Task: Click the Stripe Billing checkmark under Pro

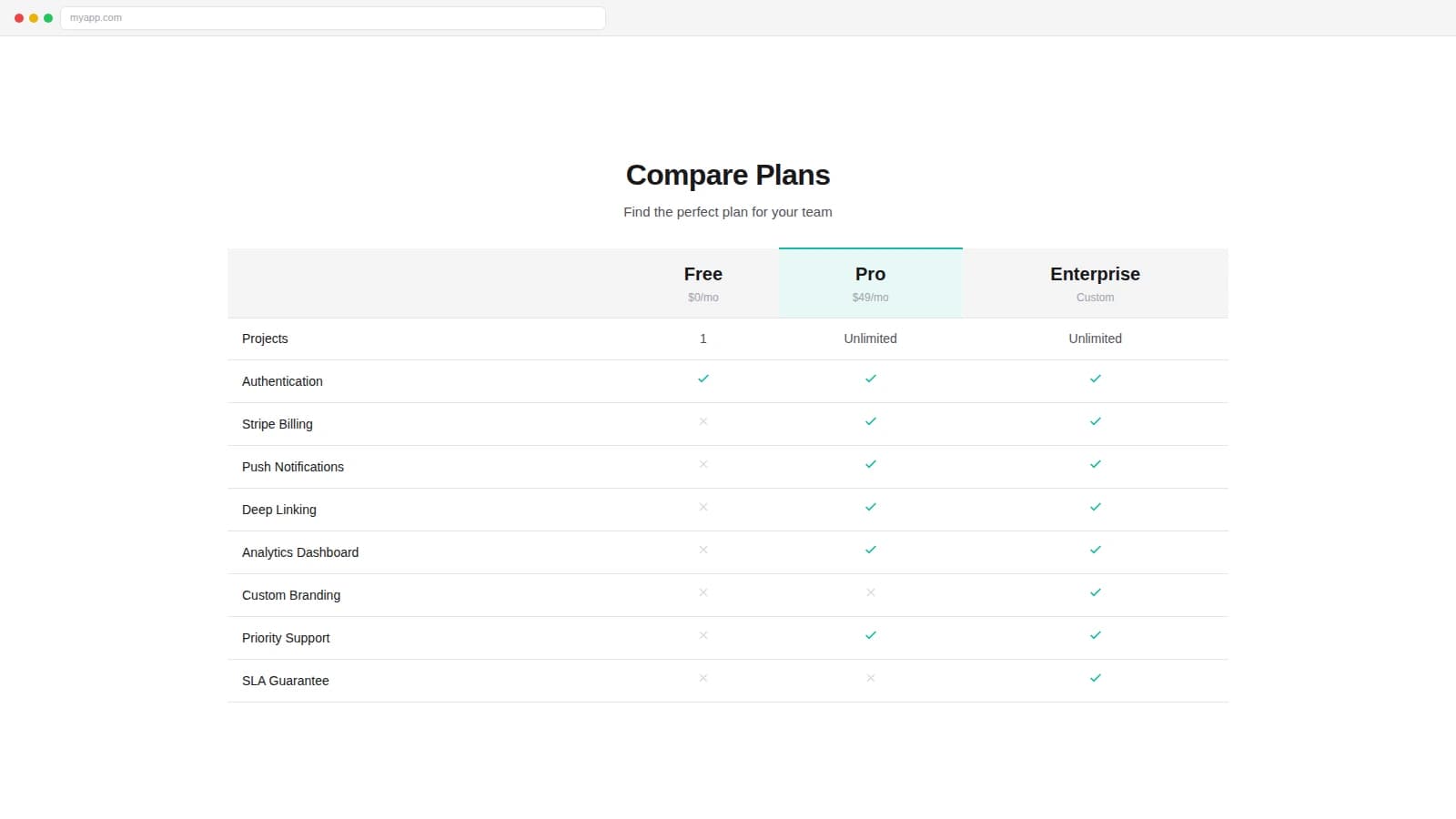Action: pyautogui.click(x=871, y=421)
